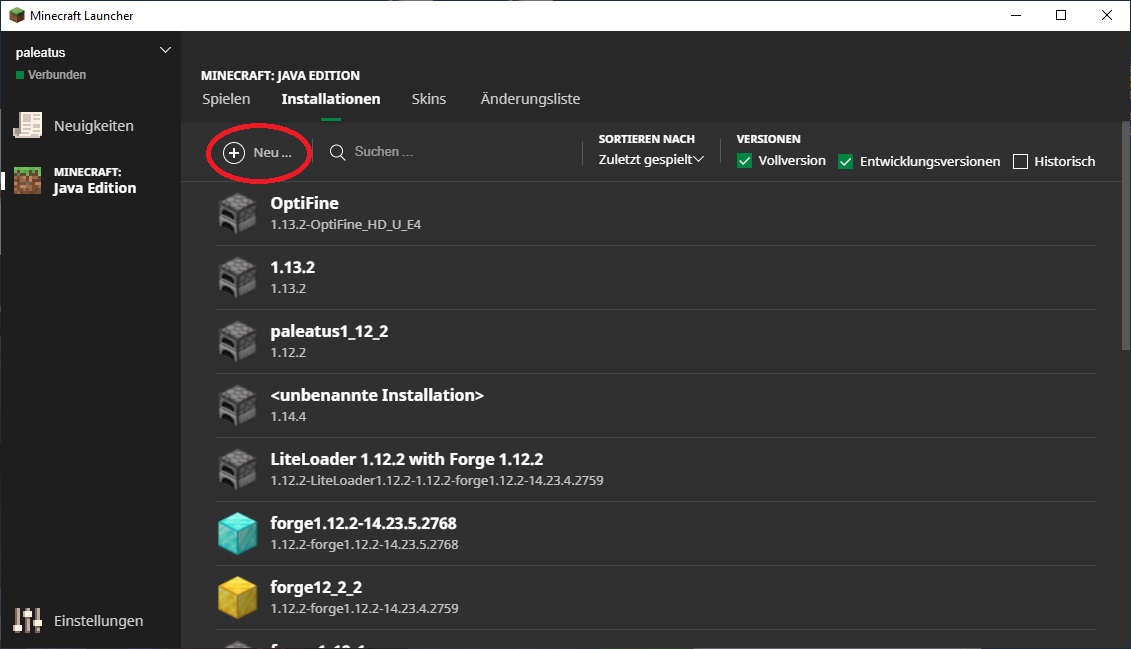This screenshot has height=649, width=1131.
Task: Disable the Entwicklungsversionen checkbox
Action: tap(845, 161)
